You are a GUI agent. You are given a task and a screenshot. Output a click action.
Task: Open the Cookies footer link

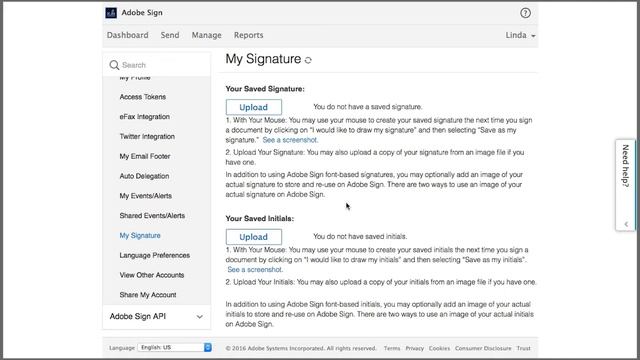pos(439,348)
